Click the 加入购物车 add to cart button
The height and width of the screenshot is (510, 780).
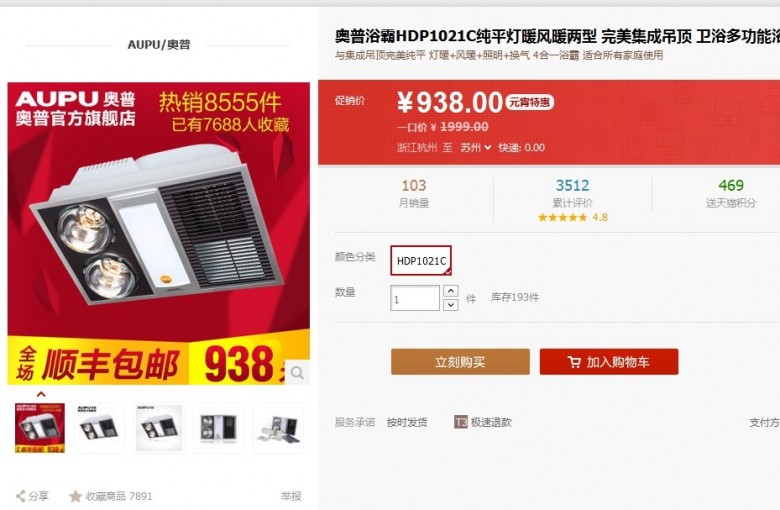609,362
